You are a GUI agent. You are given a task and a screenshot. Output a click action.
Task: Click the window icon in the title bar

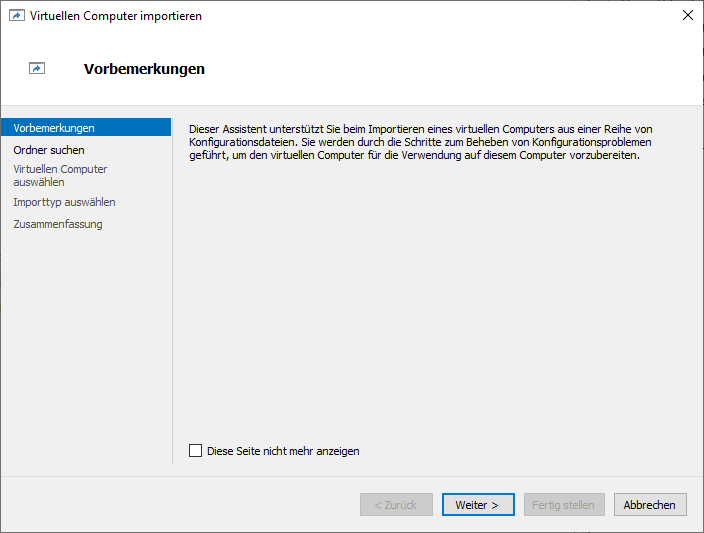point(17,16)
